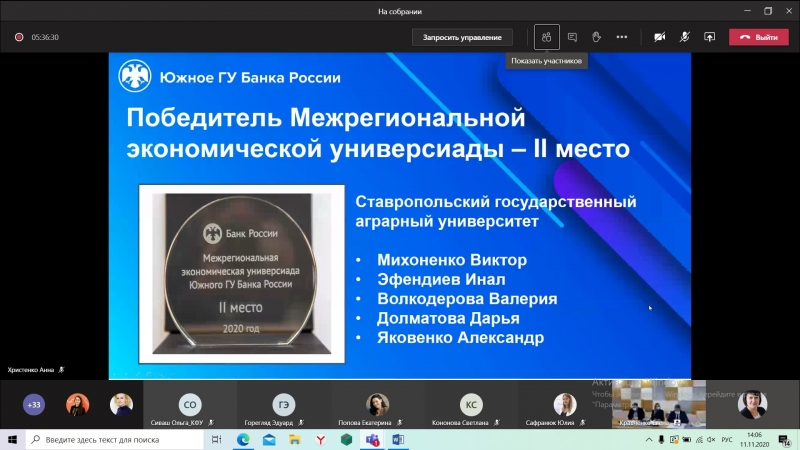Open the +33 more participants overflow
Viewport: 800px width, 450px height.
coord(34,405)
